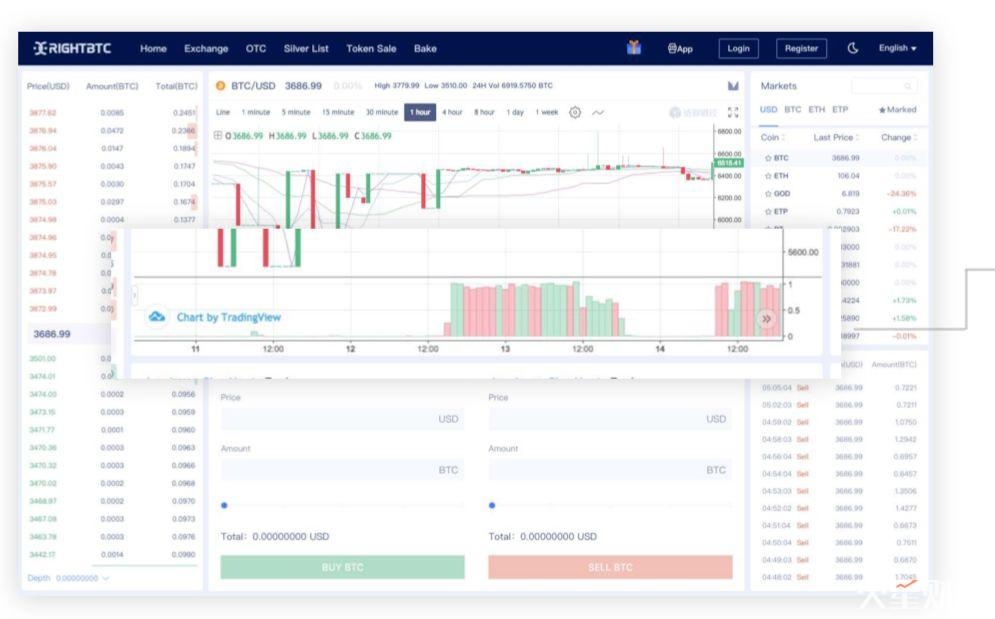Viewport: 995px width, 619px height.
Task: Mark ETH as favorite with star
Action: [x=768, y=175]
